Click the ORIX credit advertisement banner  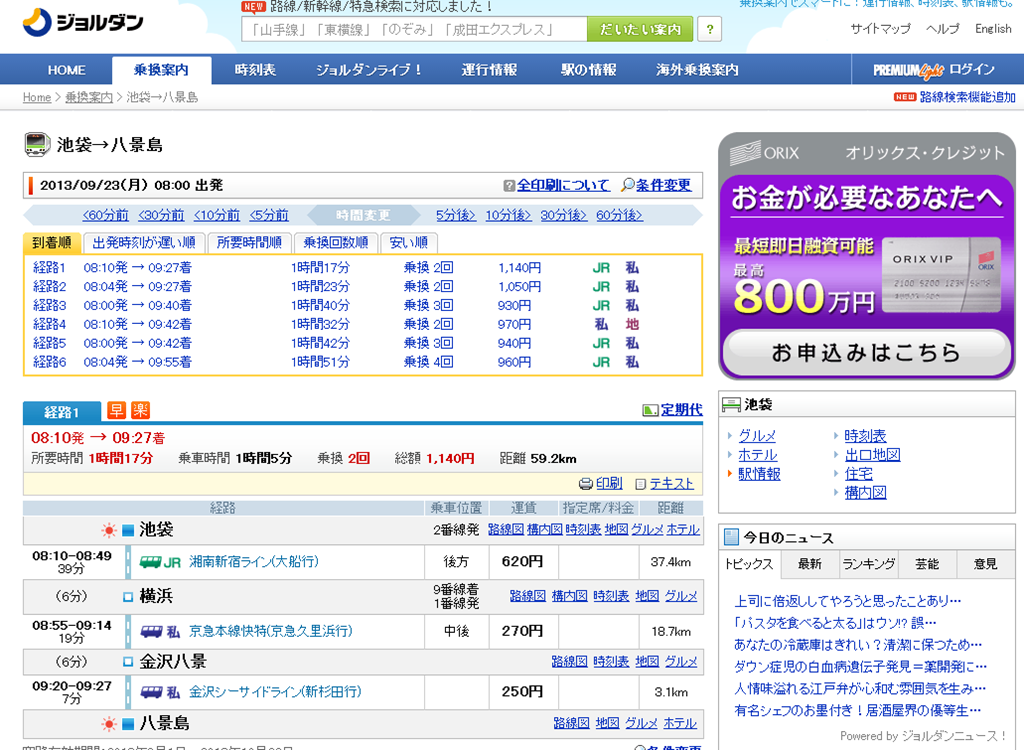click(866, 257)
